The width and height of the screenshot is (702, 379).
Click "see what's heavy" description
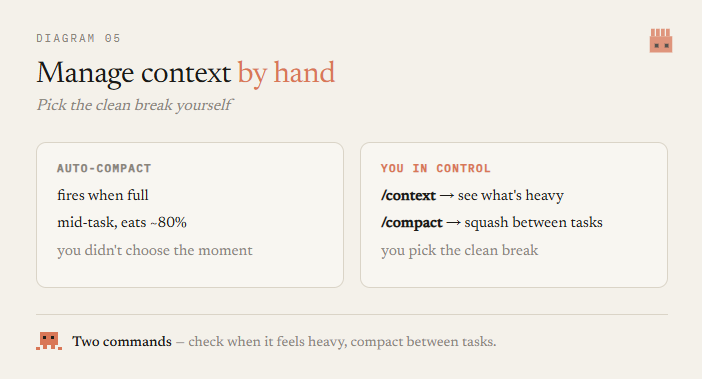(511, 196)
